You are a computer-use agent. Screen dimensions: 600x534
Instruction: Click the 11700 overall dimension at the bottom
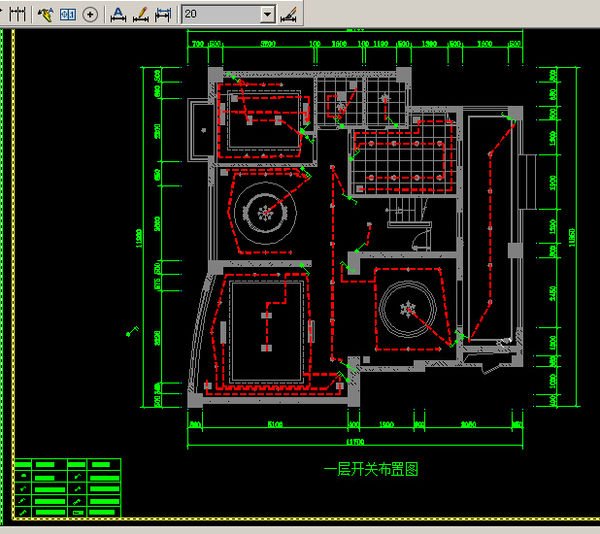[354, 441]
